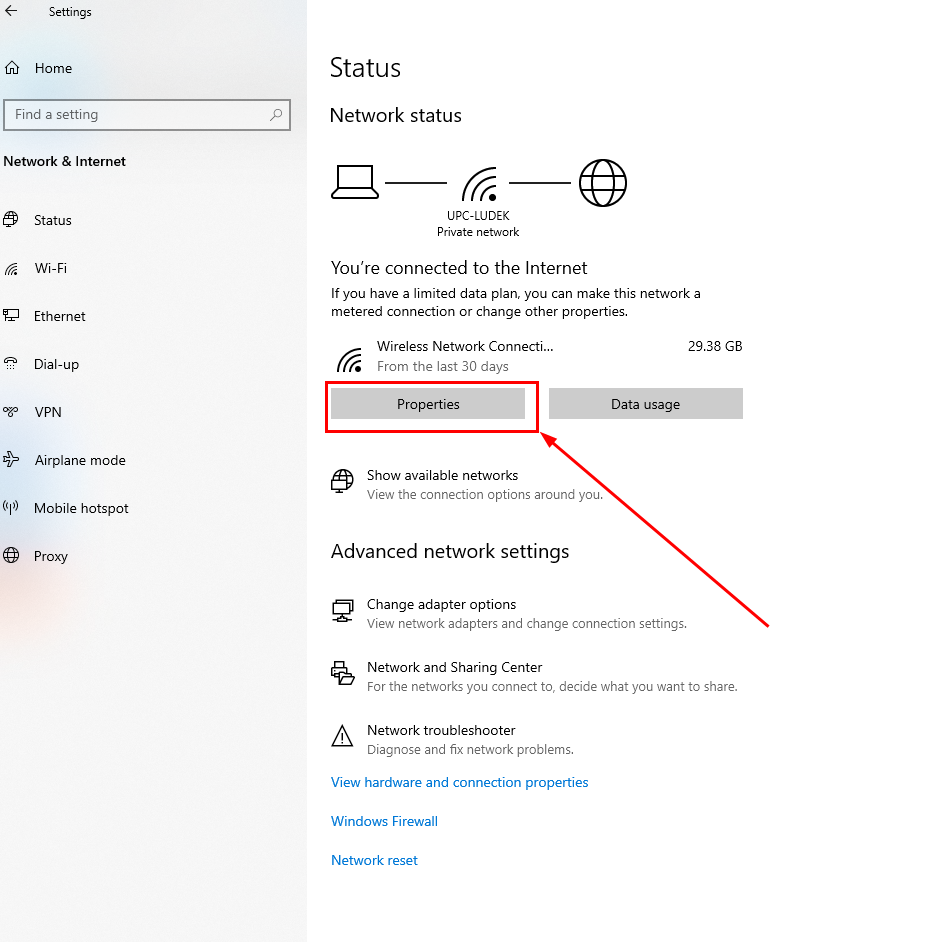The height and width of the screenshot is (942, 929).
Task: Go to the Dial-up section
Action: (56, 364)
